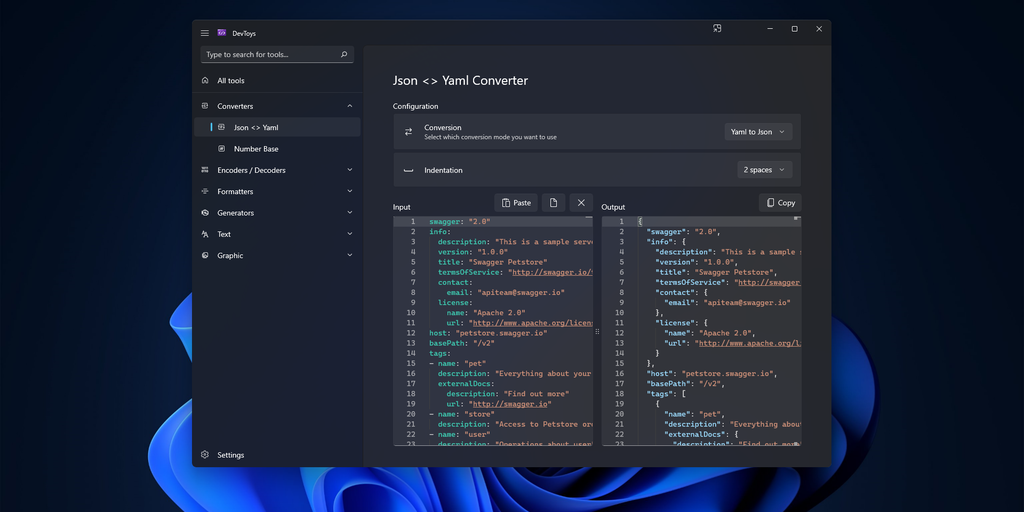
Task: Click the Number Base tool icon
Action: 222,149
